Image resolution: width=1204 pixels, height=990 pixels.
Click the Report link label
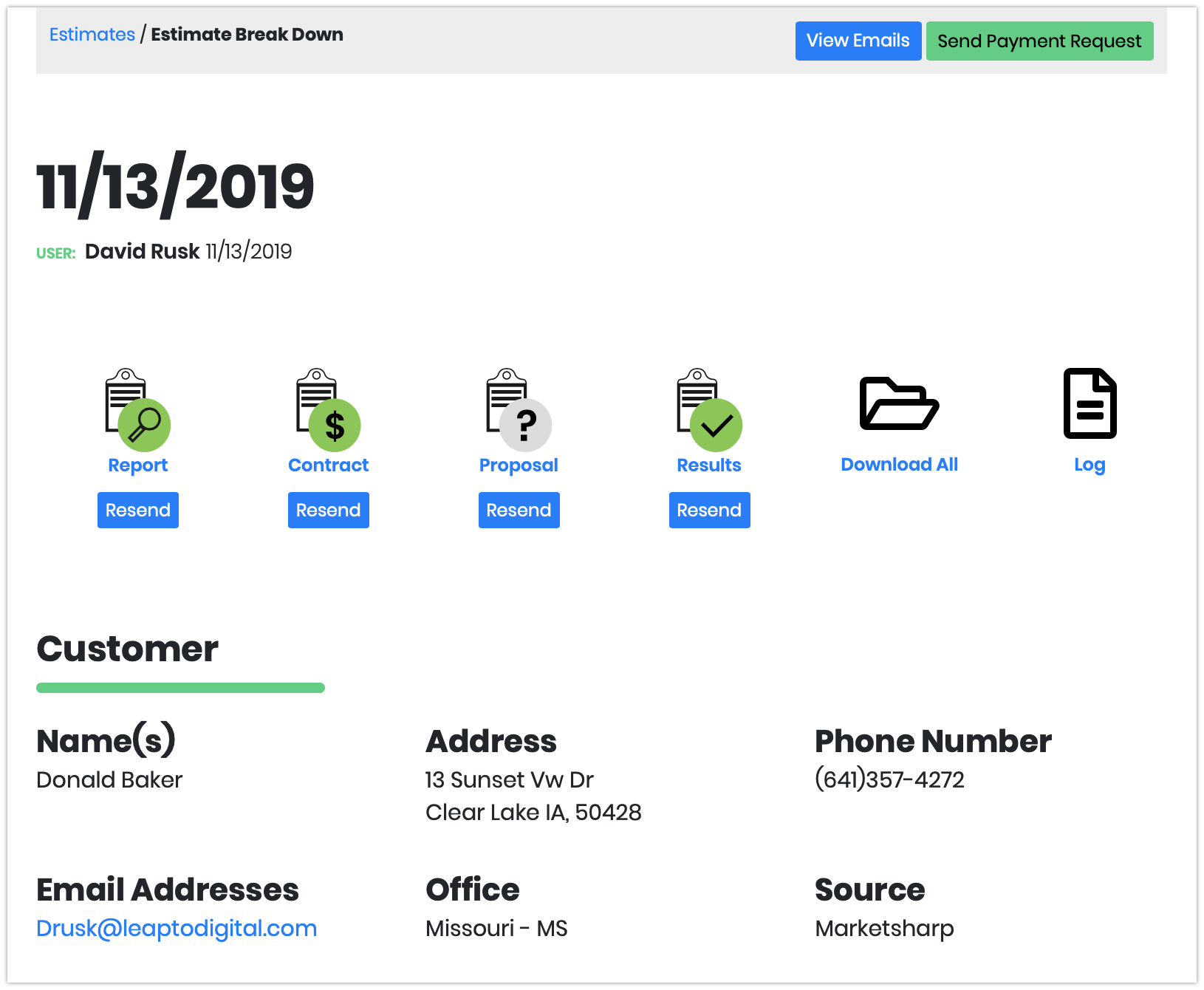pos(138,465)
